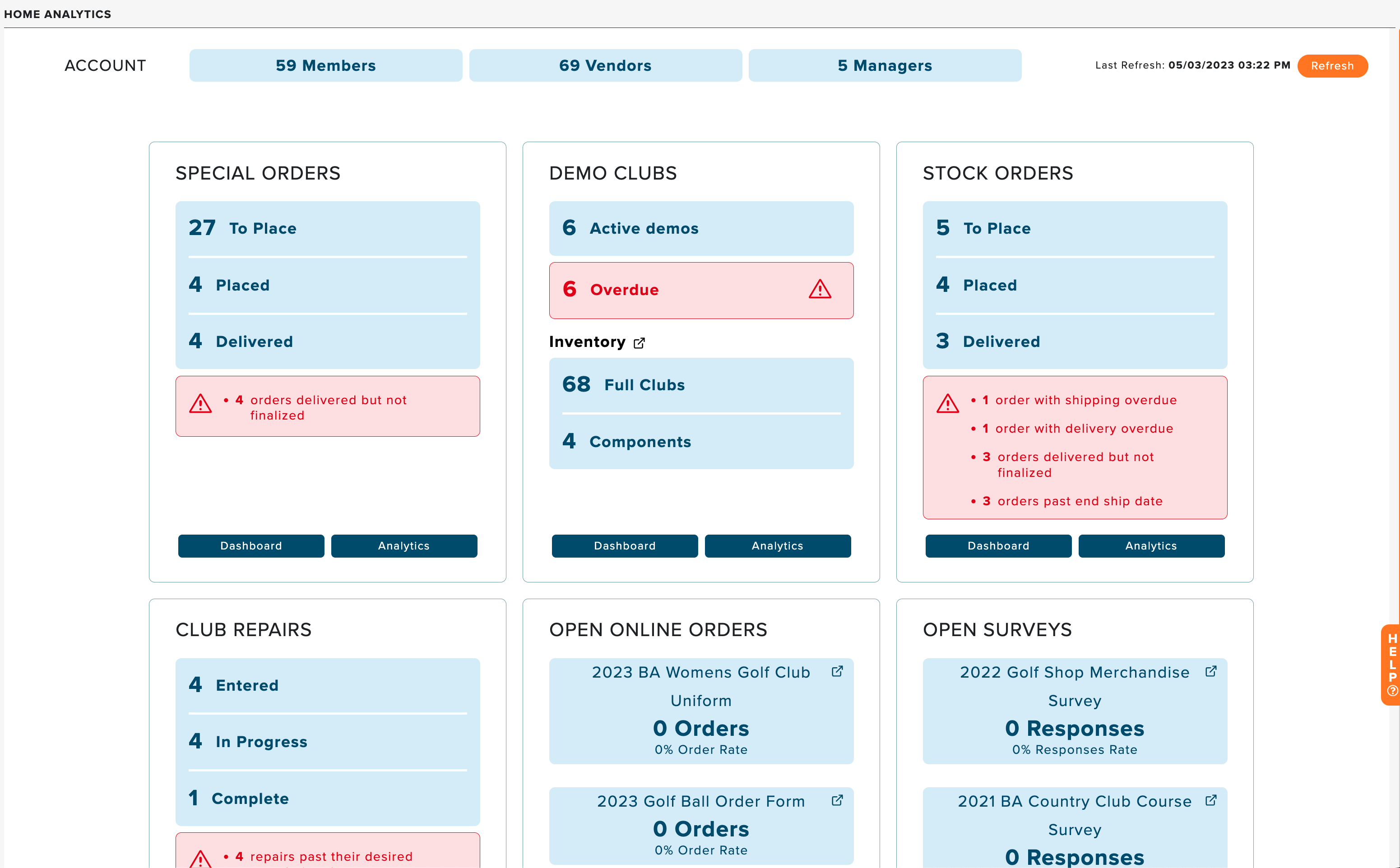This screenshot has width=1400, height=868.
Task: View the 27 To Place special orders
Action: (x=327, y=228)
